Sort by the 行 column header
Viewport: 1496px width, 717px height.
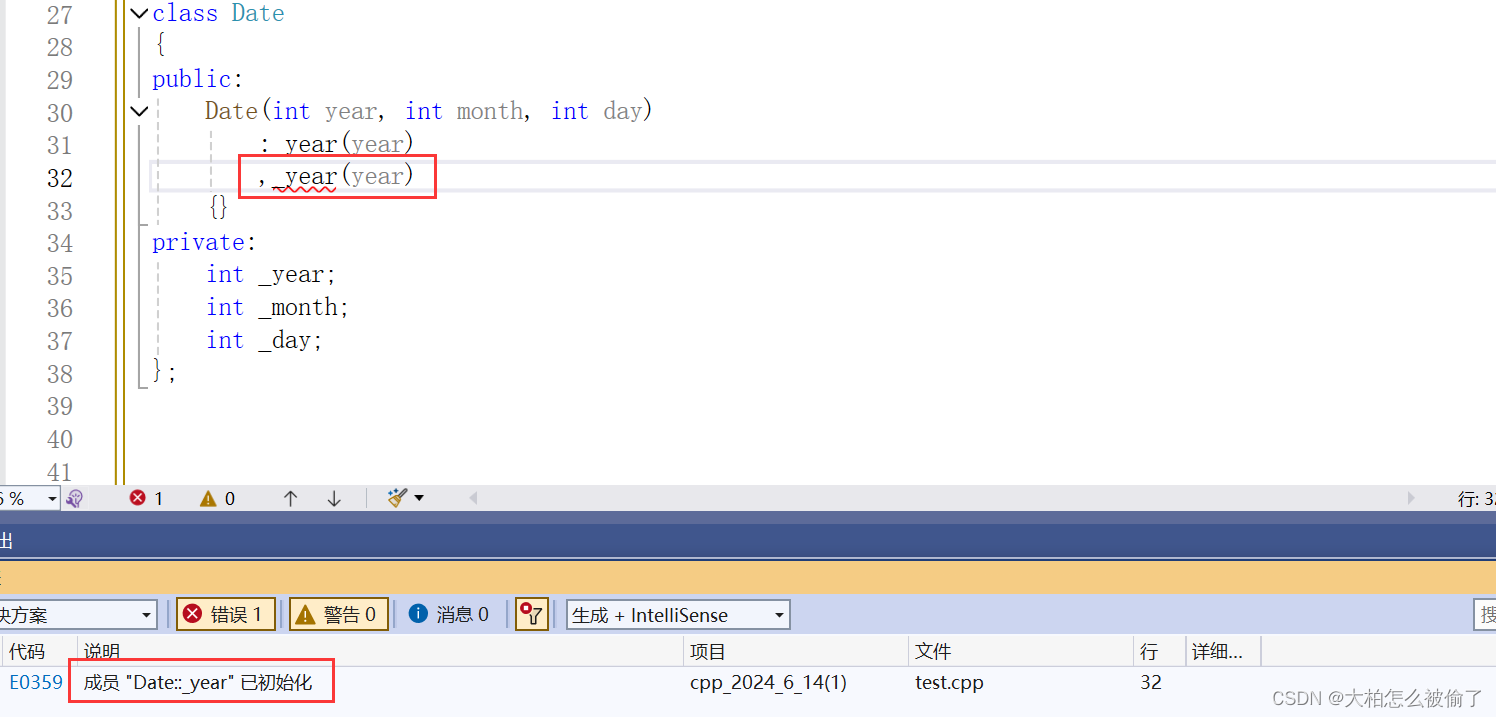(1160, 652)
